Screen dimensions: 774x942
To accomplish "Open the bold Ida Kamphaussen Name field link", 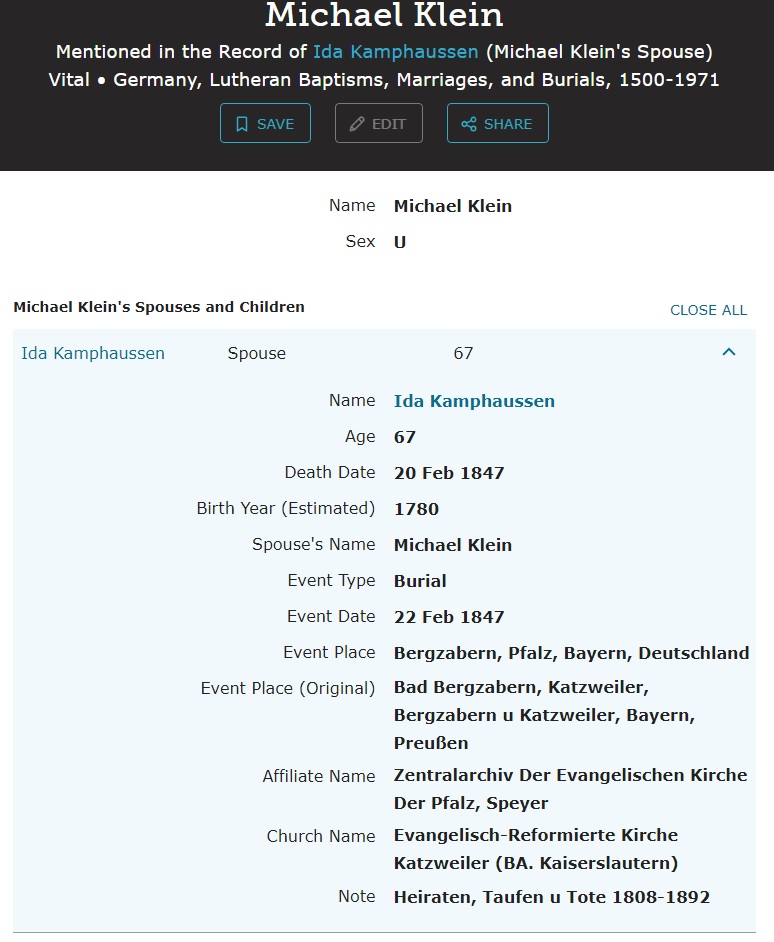I will click(x=474, y=401).
